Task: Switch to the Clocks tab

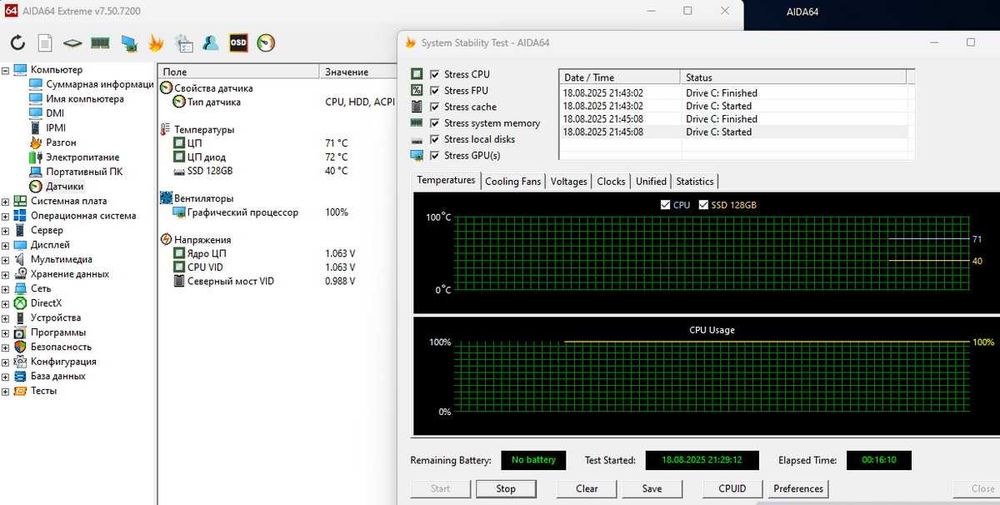Action: 611,182
